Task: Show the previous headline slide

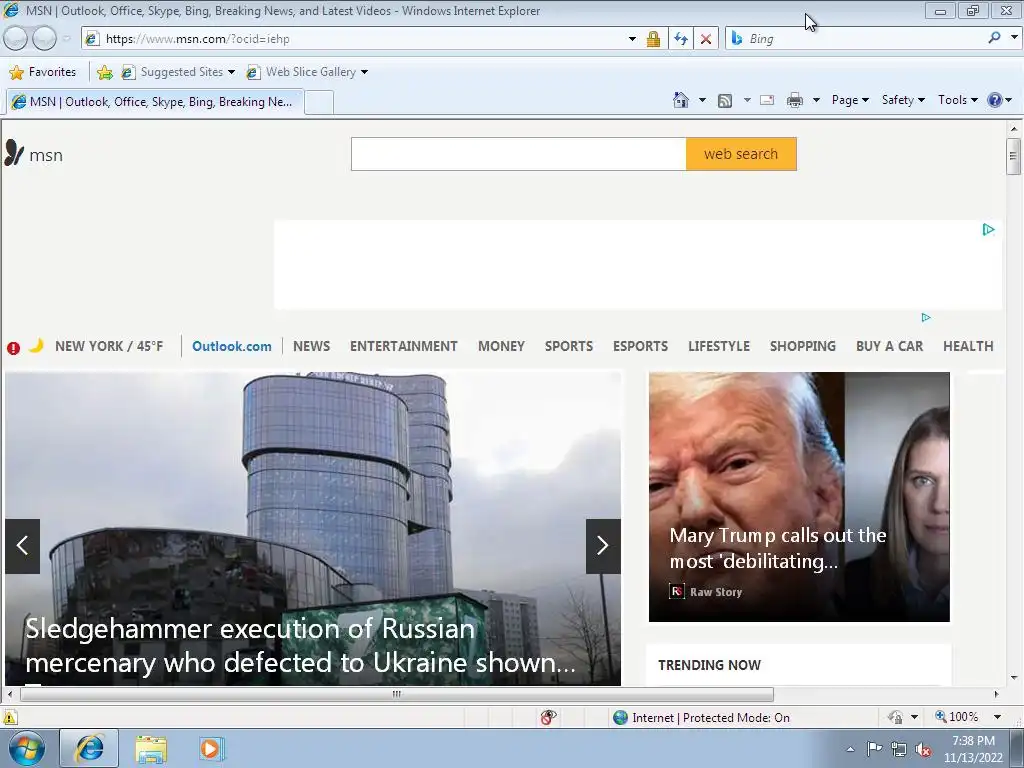Action: [23, 546]
